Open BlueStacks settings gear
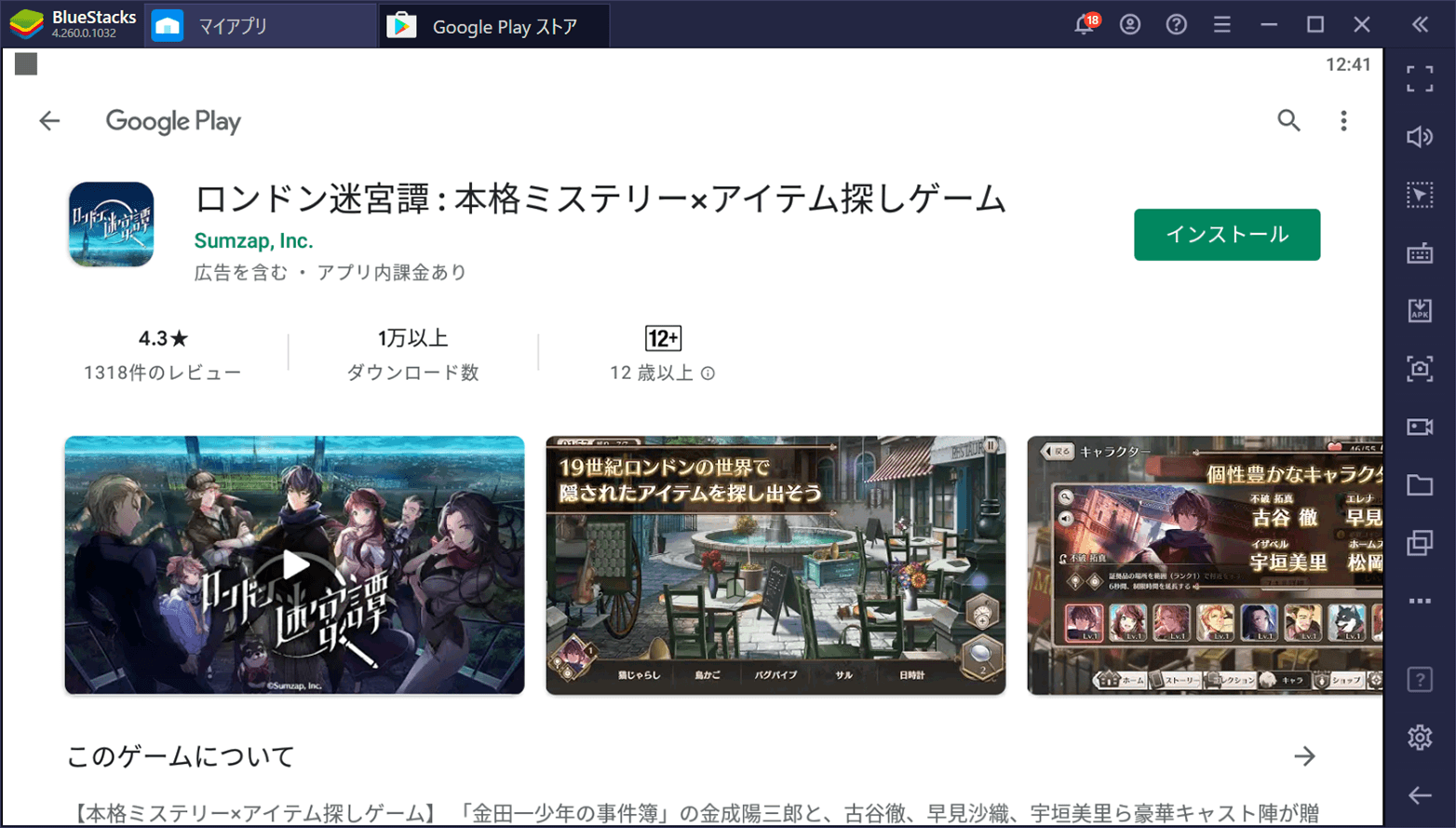The height and width of the screenshot is (828, 1456). point(1420,738)
